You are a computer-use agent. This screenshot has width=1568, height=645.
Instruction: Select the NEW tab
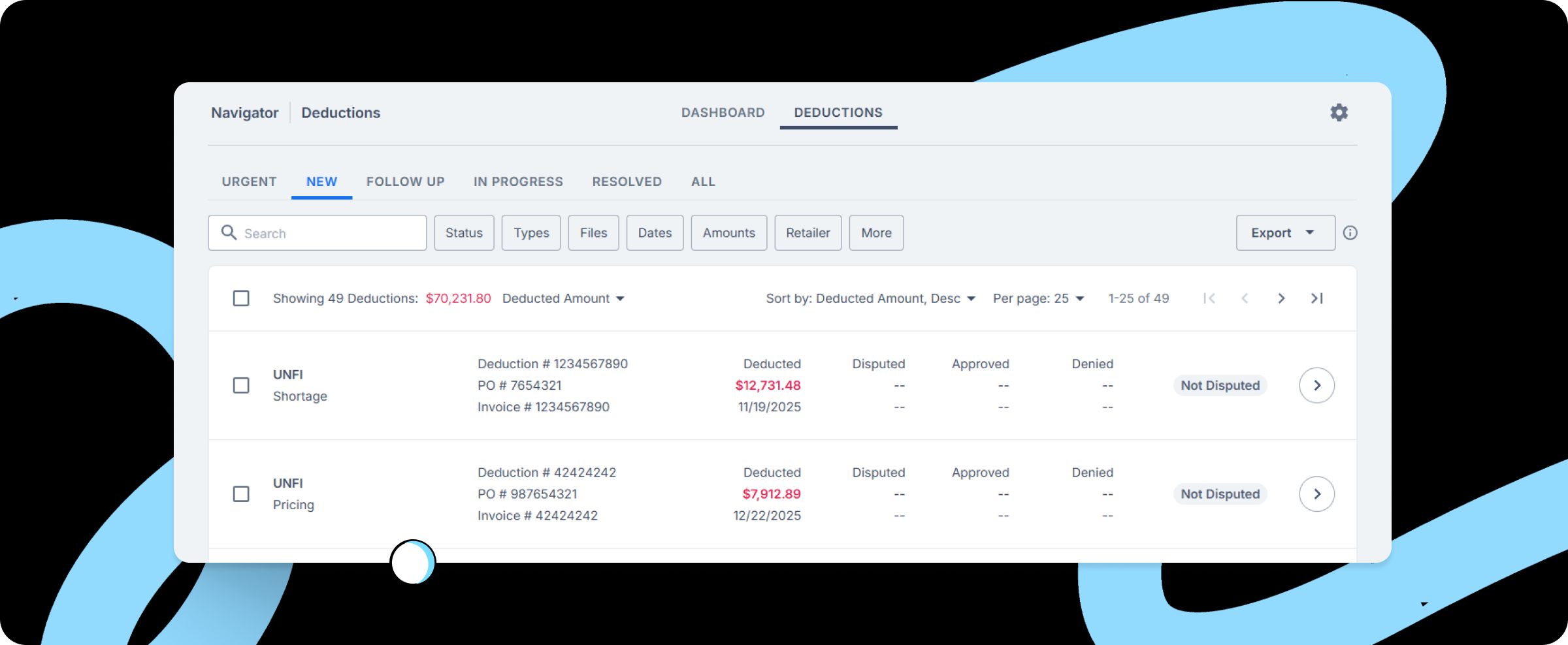pos(321,181)
